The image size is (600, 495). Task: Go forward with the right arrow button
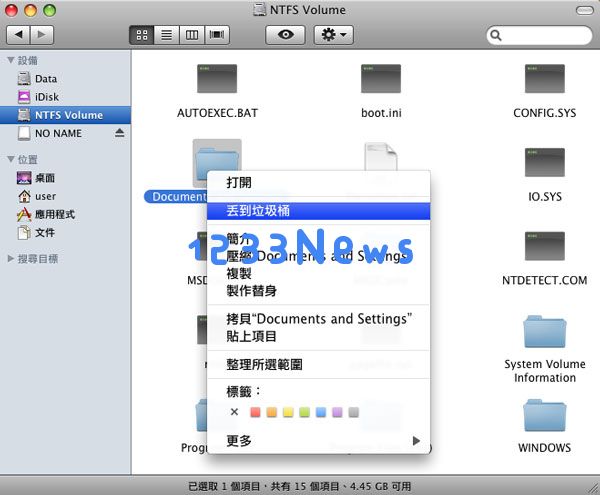(42, 35)
